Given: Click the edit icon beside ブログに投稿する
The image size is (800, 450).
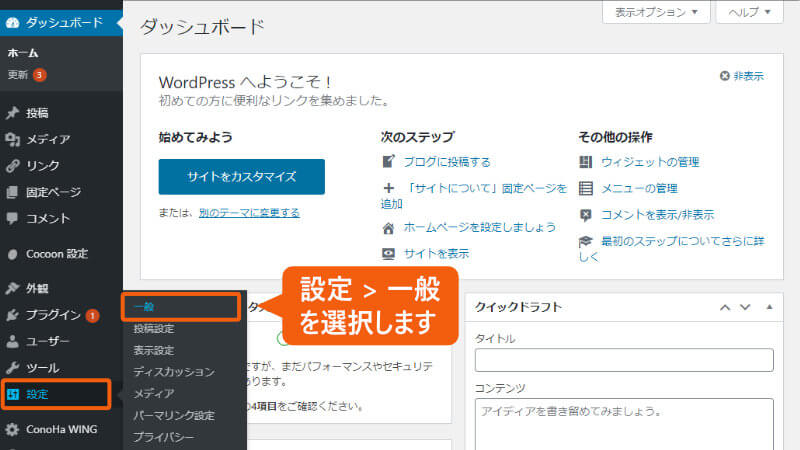Looking at the screenshot, I should 388,162.
